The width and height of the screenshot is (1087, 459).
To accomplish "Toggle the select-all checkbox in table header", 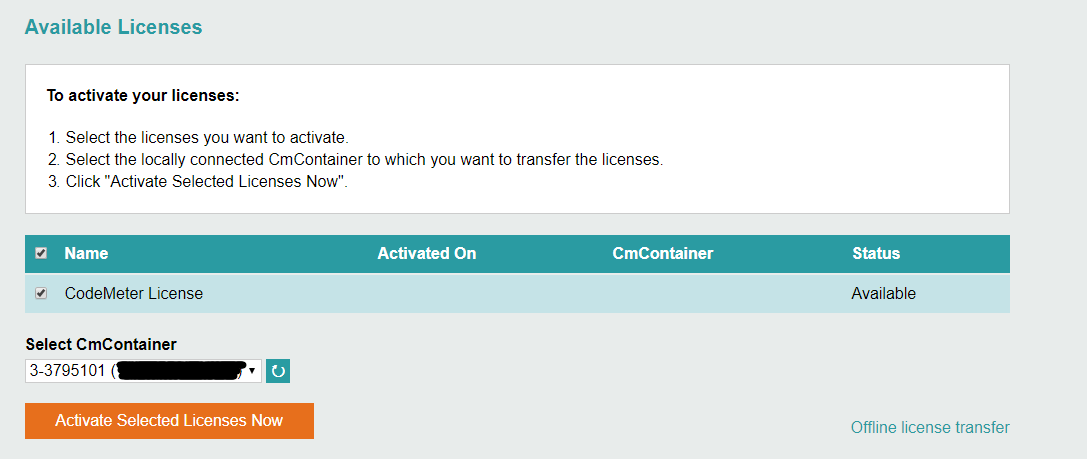I will coord(41,253).
